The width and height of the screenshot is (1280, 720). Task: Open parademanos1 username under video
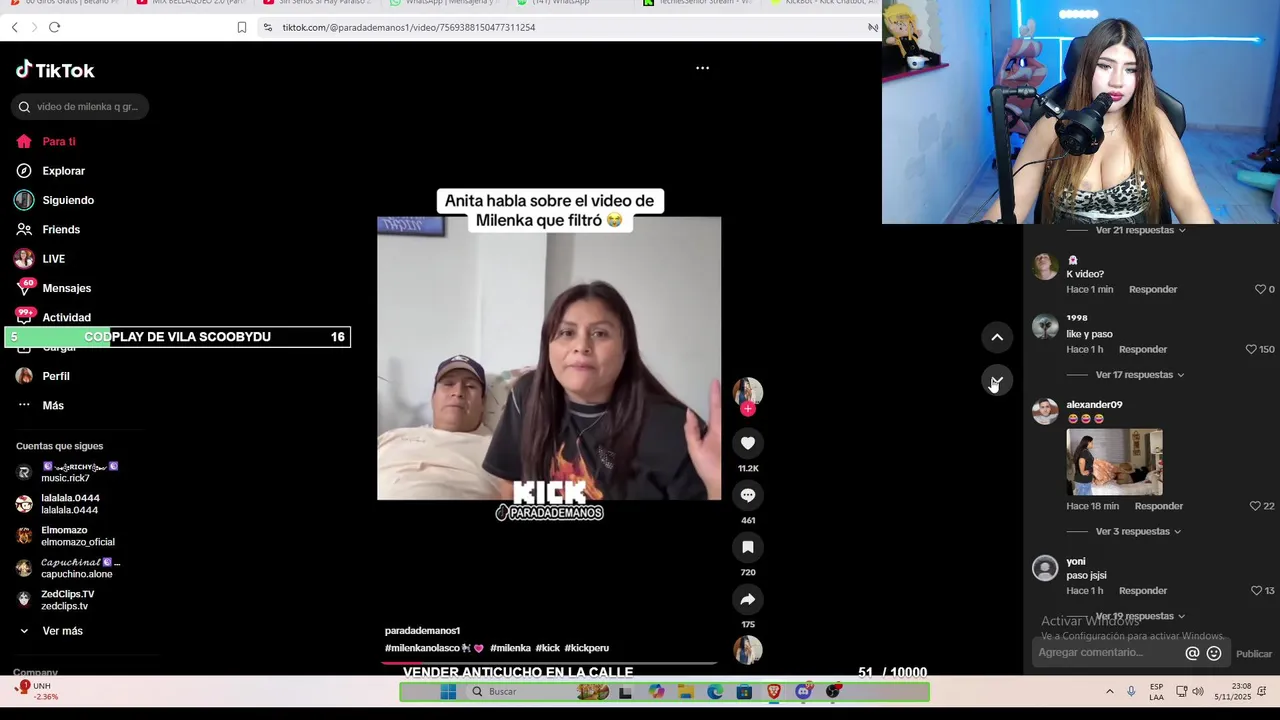423,631
